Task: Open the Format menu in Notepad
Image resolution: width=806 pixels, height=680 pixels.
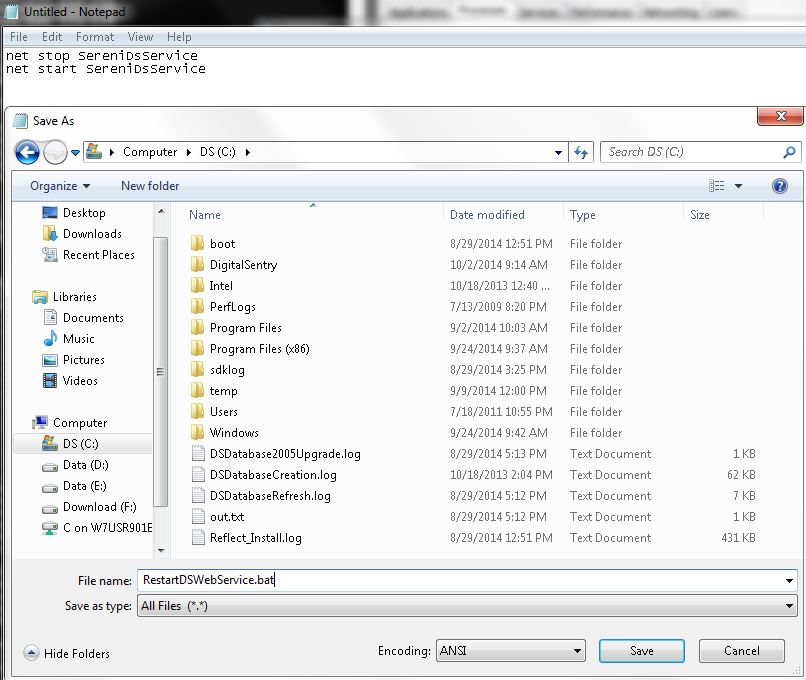Action: (x=94, y=36)
